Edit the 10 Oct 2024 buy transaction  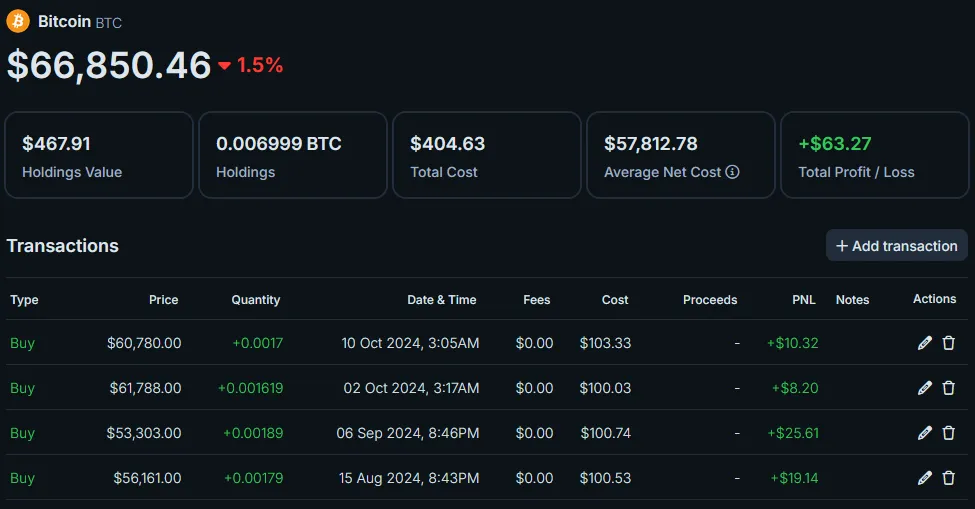[x=925, y=343]
